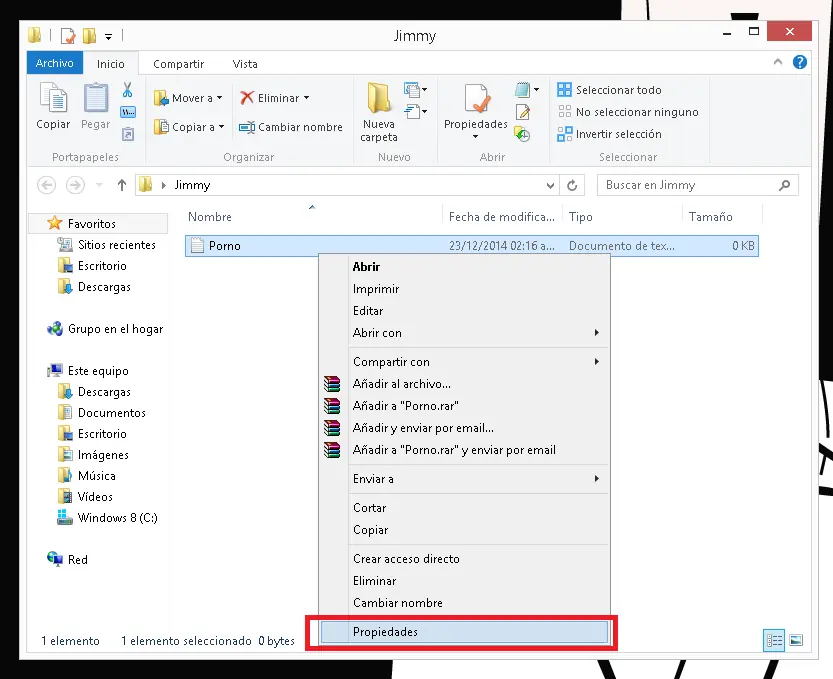Switch to the Vista tab
Viewport: 833px width, 679px height.
pyautogui.click(x=245, y=64)
